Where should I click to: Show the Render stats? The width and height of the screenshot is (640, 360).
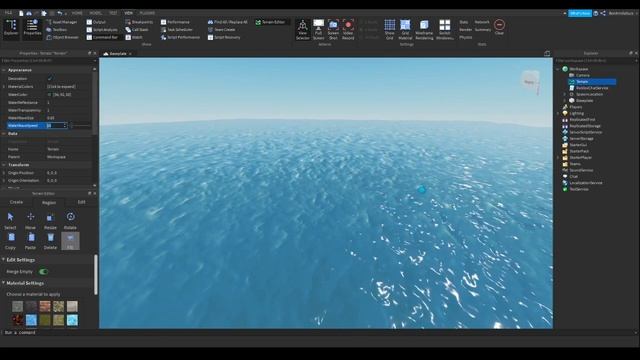tap(465, 30)
